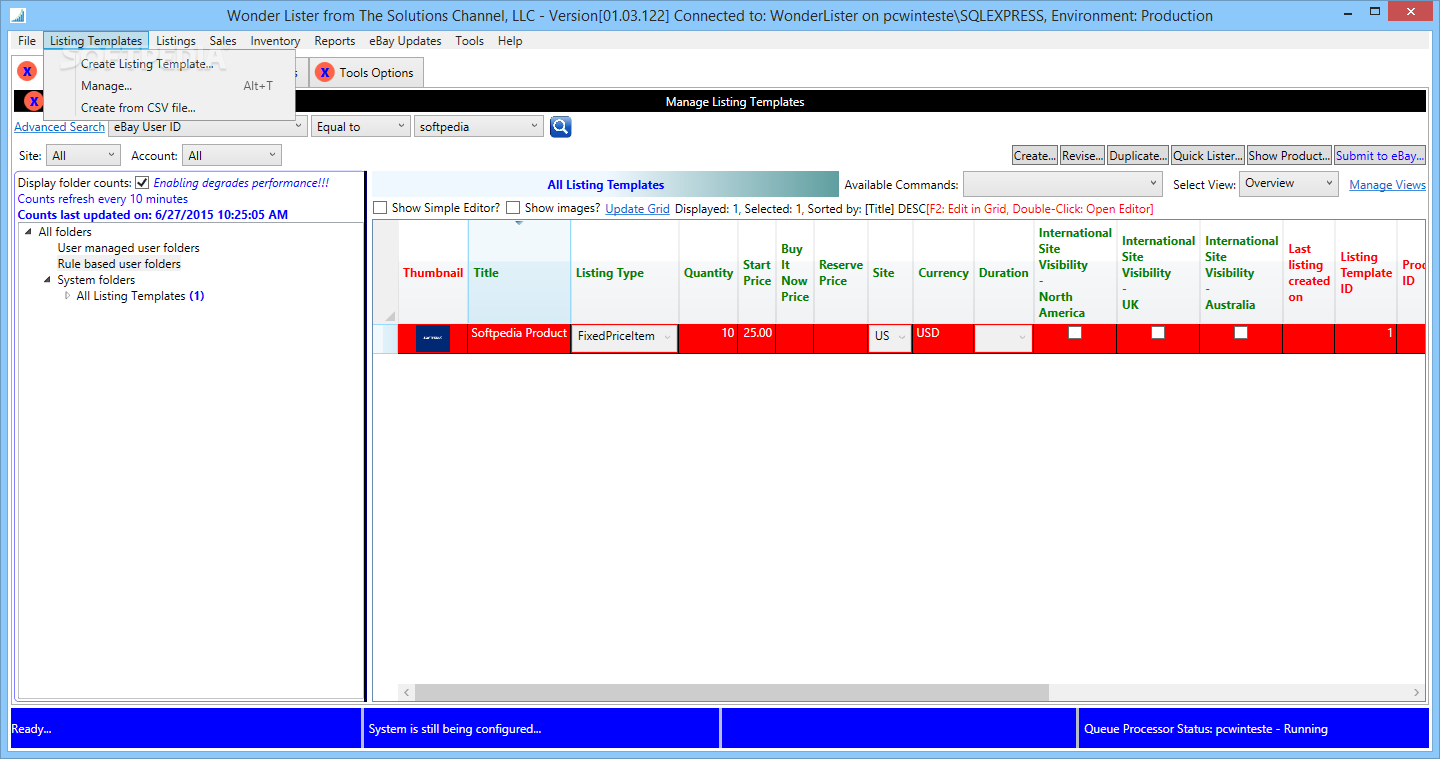Image resolution: width=1440 pixels, height=759 pixels.
Task: Click the Softpedia Product title cell
Action: click(x=519, y=338)
